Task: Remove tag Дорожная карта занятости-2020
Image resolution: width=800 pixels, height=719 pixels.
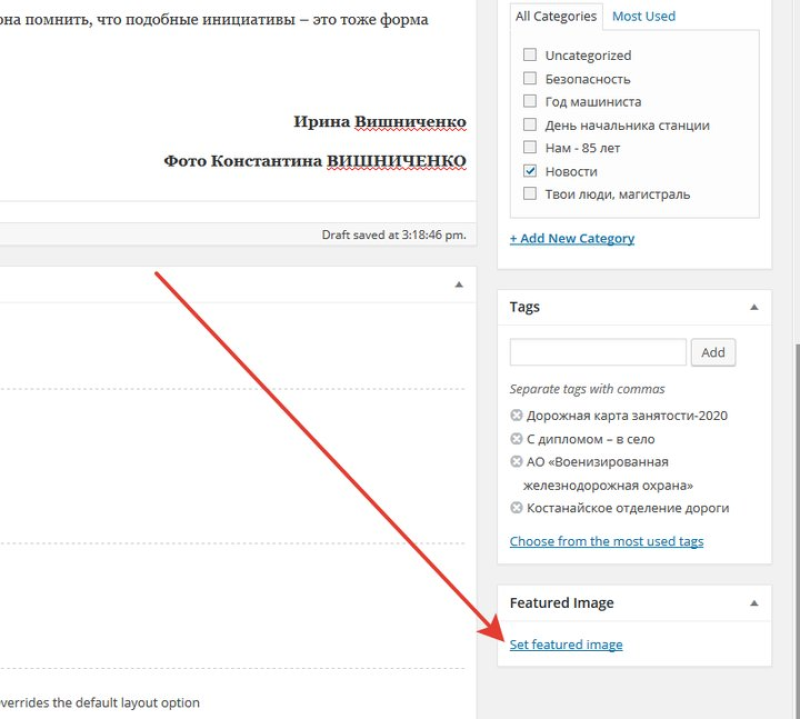Action: click(x=516, y=415)
